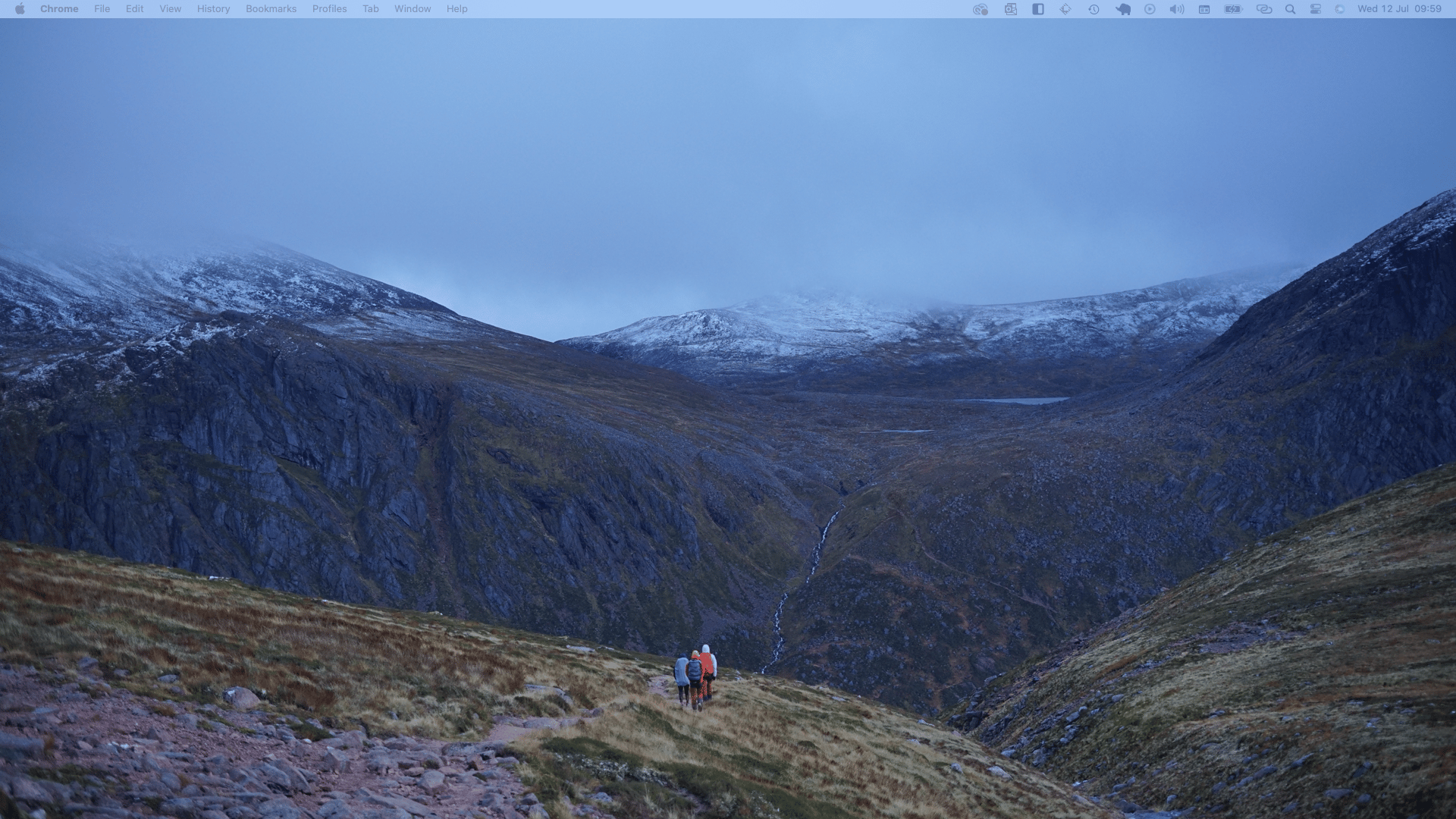This screenshot has height=819, width=1456.
Task: Open Spotlight search
Action: coord(1290,9)
